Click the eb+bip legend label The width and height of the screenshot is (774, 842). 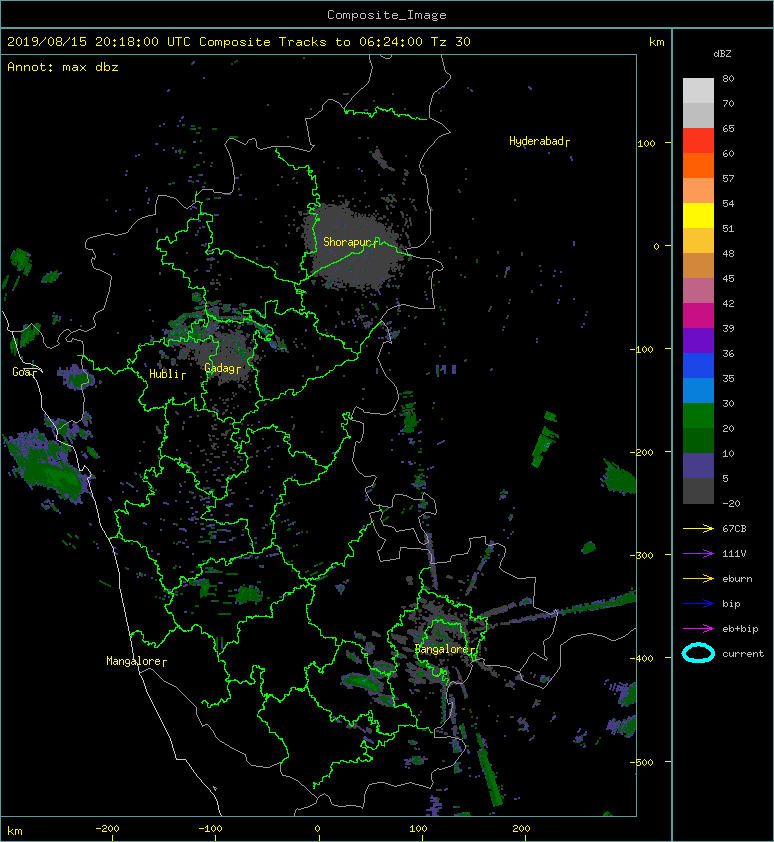(740, 628)
